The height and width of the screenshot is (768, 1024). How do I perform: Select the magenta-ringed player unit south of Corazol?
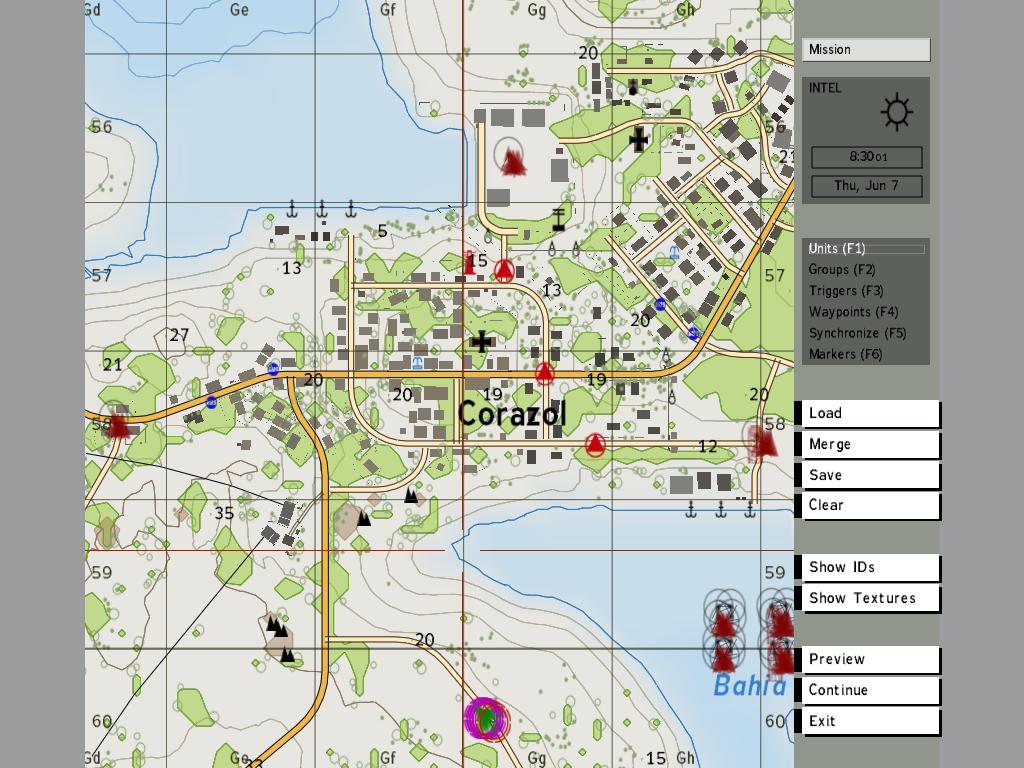[x=487, y=719]
